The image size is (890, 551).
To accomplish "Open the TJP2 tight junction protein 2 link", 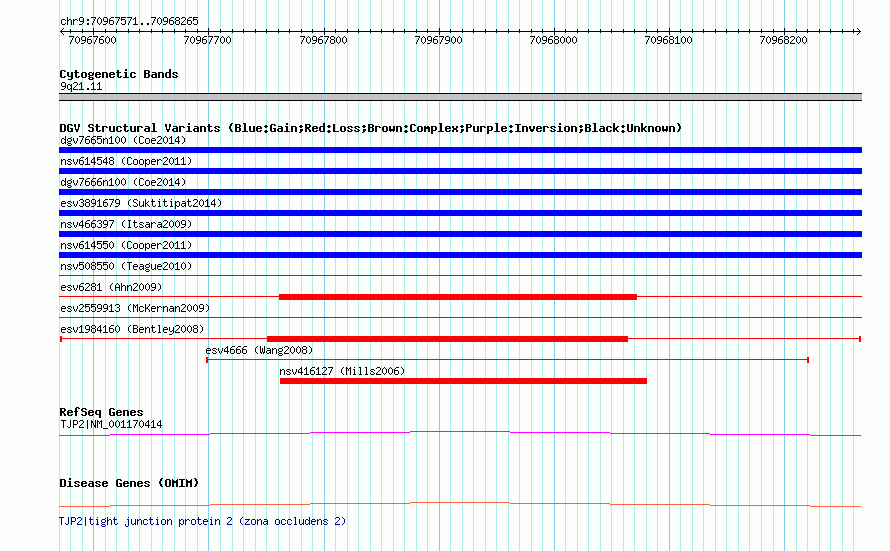I will (203, 521).
